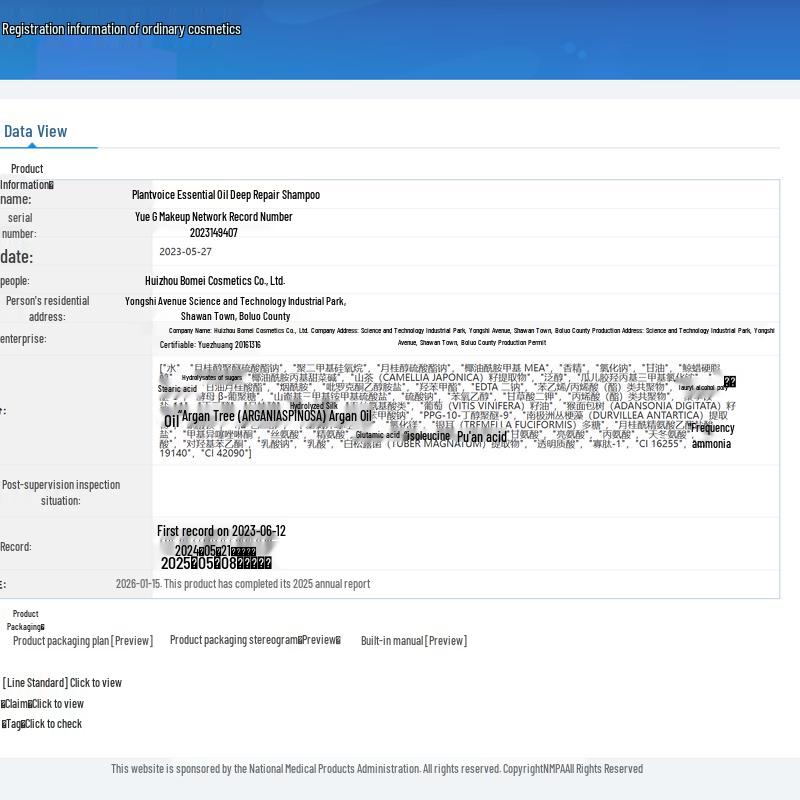Click the Pu'an acid ingredient text
This screenshot has width=800, height=800.
click(482, 437)
